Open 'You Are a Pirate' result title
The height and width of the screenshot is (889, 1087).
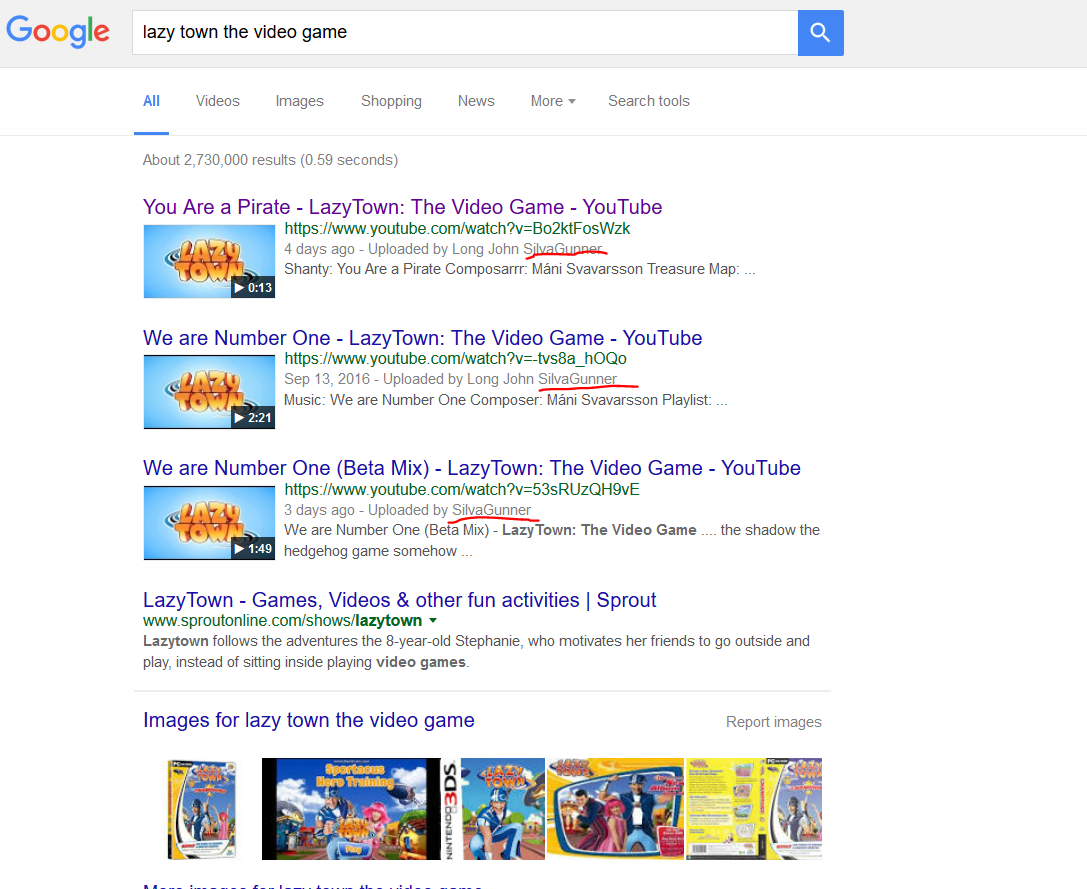403,207
